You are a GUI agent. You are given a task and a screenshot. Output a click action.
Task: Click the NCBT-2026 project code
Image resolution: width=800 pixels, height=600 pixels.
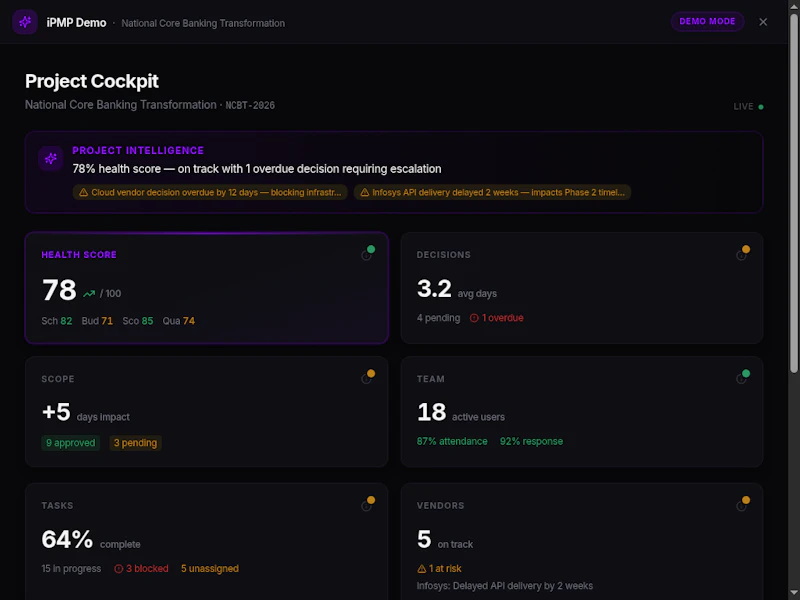coord(250,105)
